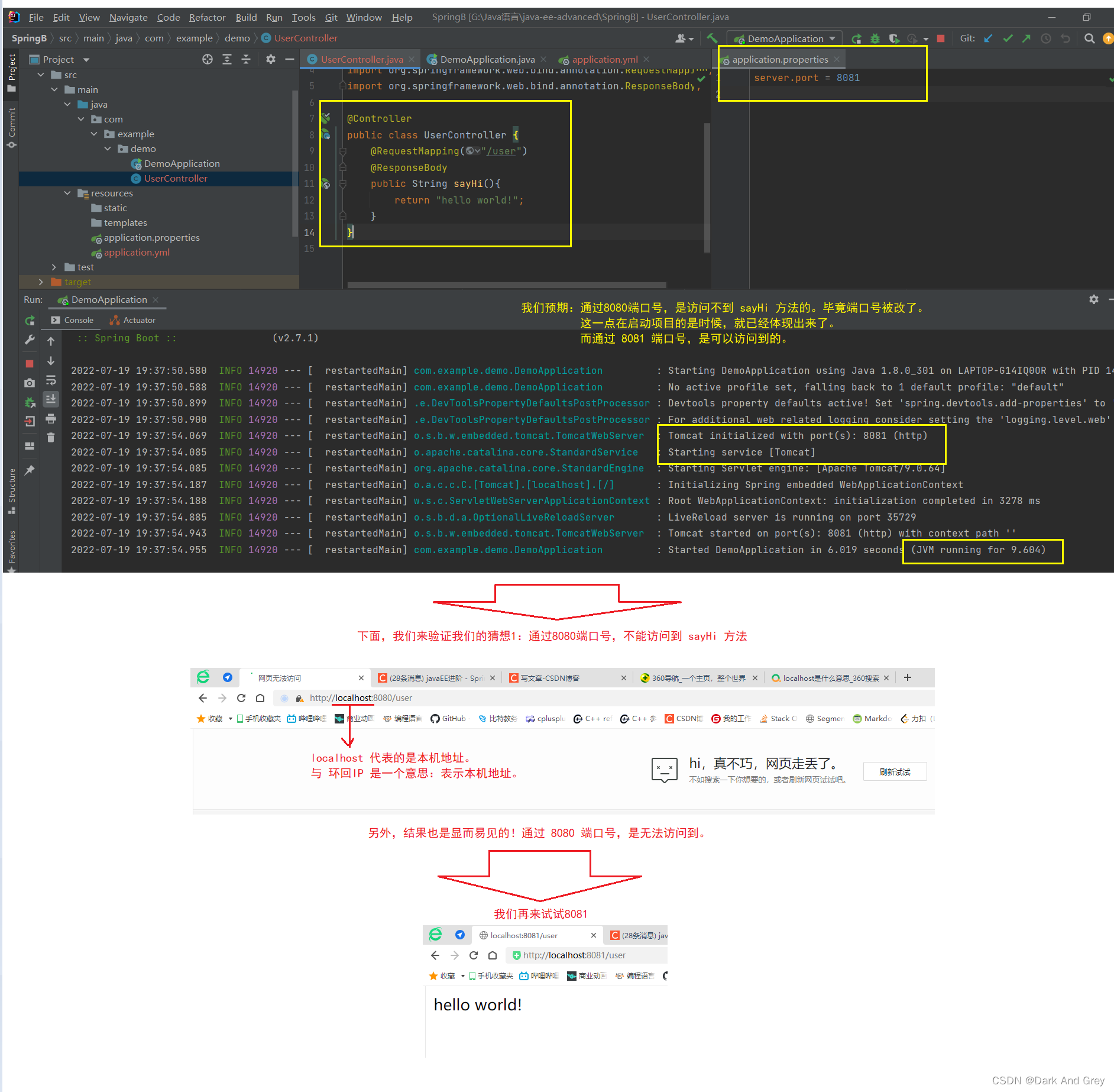Open the Project view selector dropdown
The height and width of the screenshot is (1092, 1114).
coord(59,59)
